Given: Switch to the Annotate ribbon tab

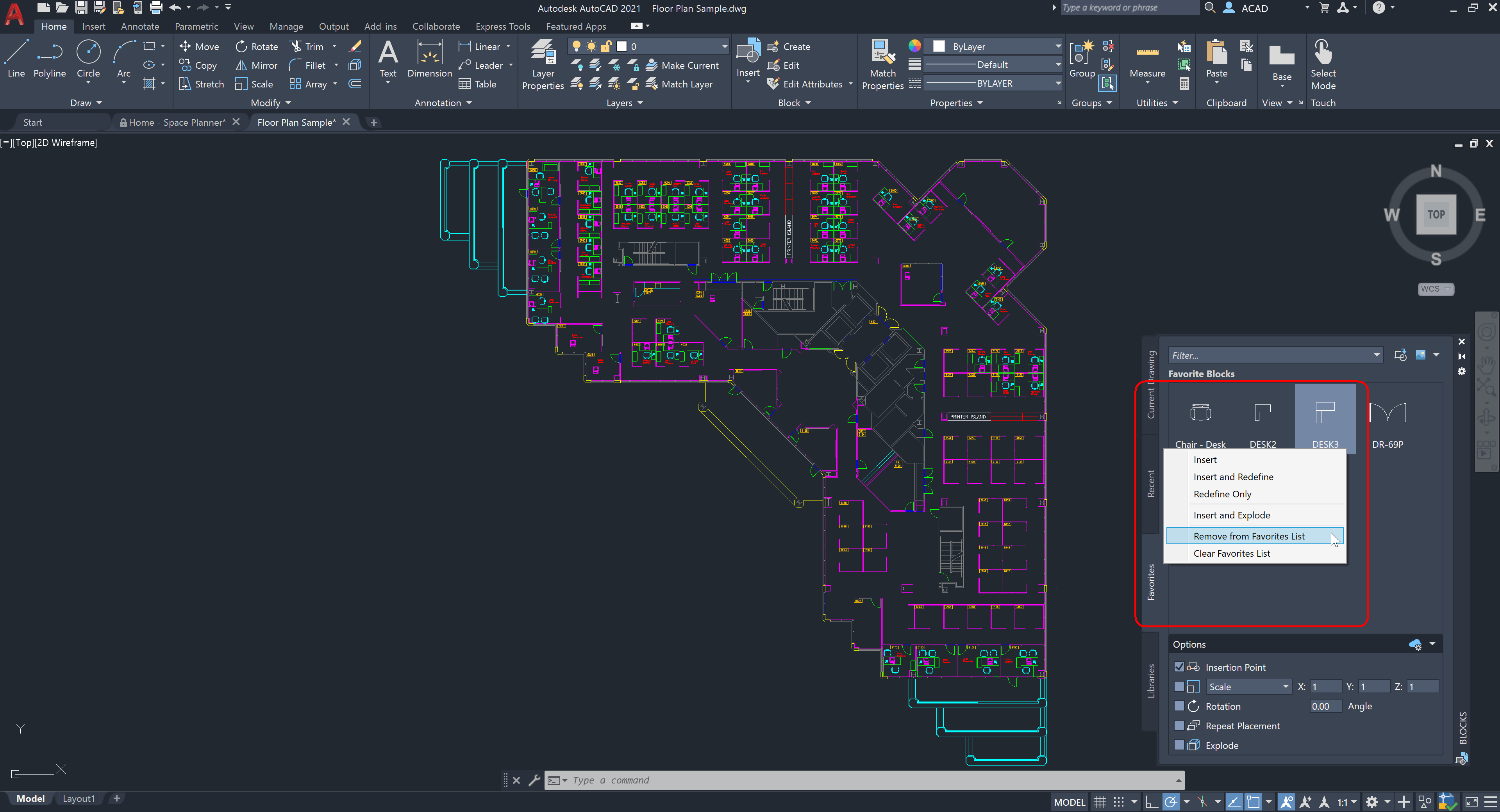Looking at the screenshot, I should tap(140, 26).
